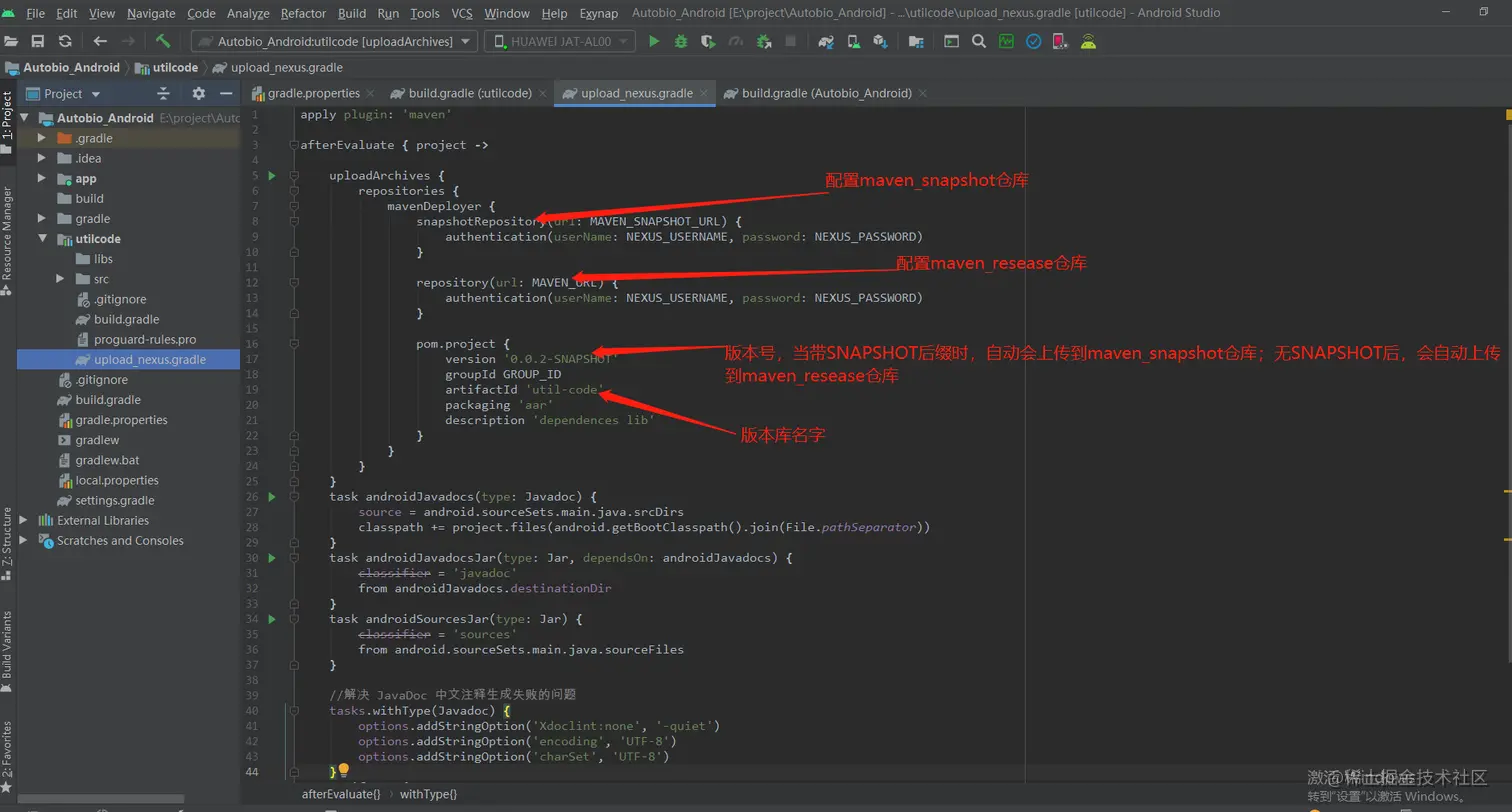This screenshot has width=1512, height=812.
Task: Click run gutter arrow on line 34 androidSourcesJar
Action: 271,618
